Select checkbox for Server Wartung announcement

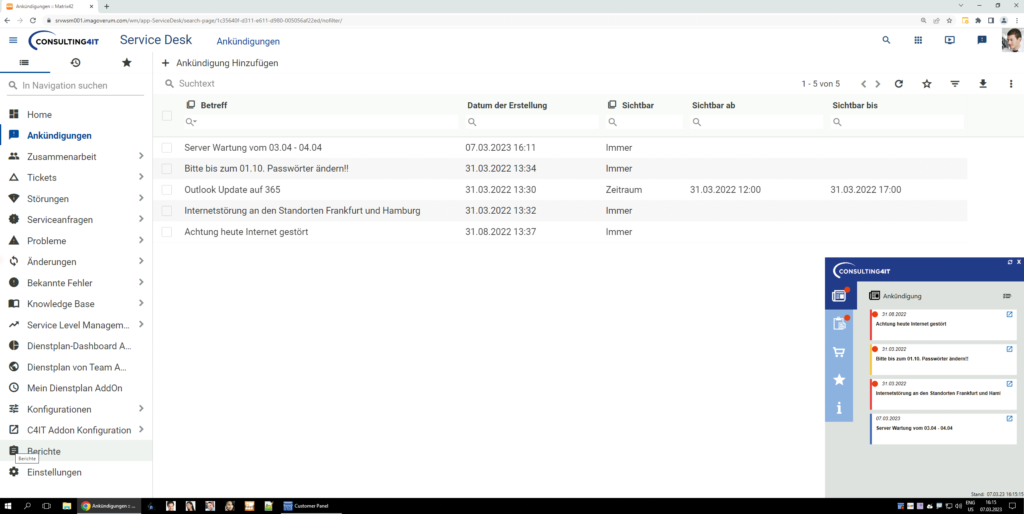pyautogui.click(x=167, y=148)
